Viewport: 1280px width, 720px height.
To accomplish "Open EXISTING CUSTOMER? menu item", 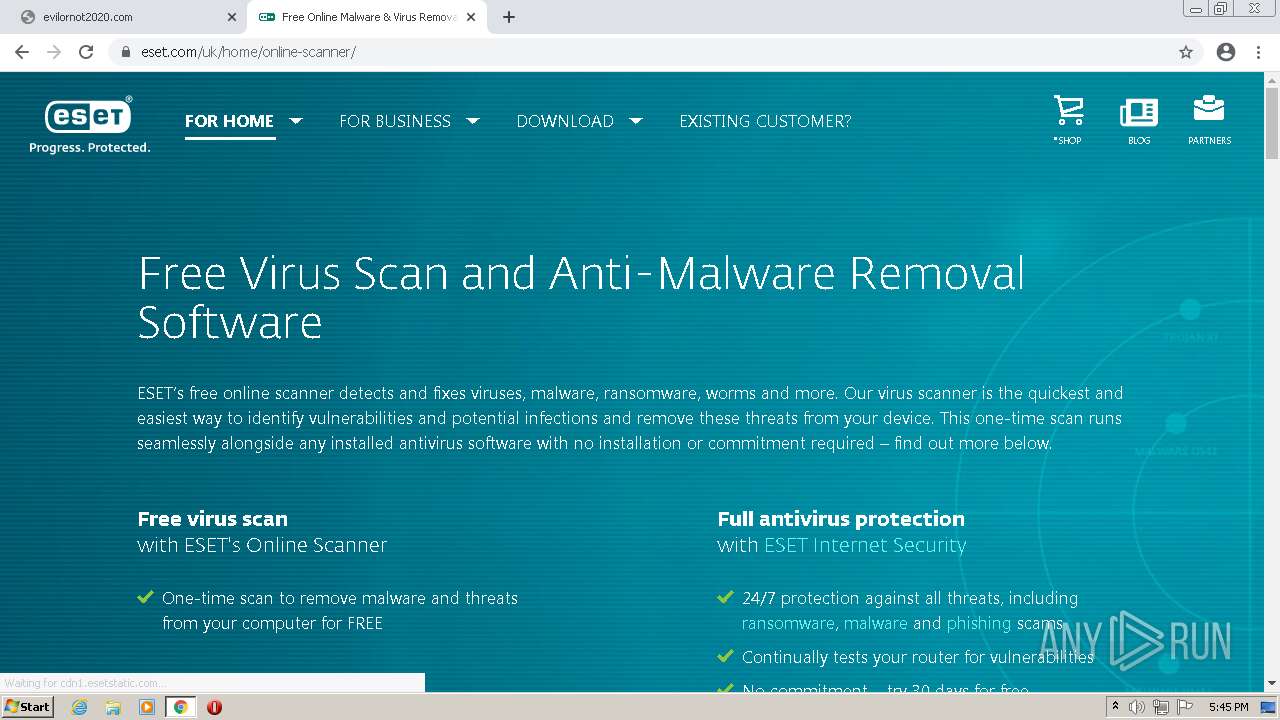I will pos(765,121).
